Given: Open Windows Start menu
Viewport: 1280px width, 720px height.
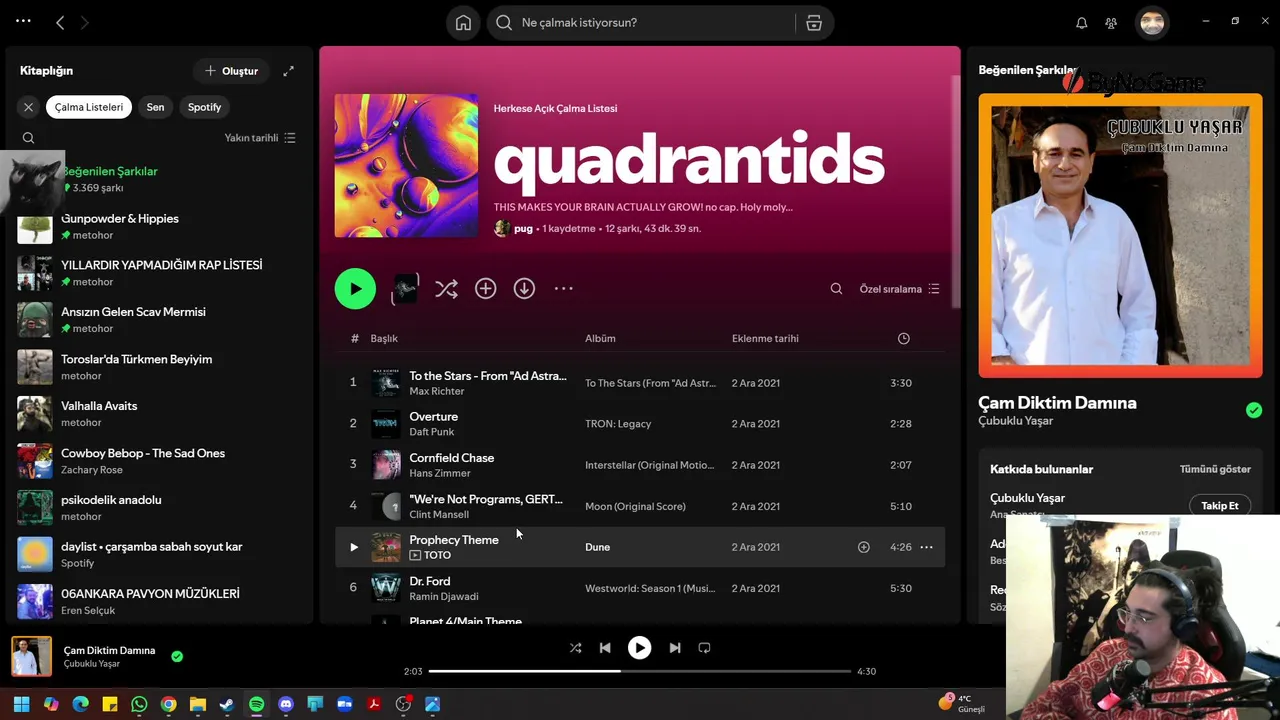Looking at the screenshot, I should (21, 704).
